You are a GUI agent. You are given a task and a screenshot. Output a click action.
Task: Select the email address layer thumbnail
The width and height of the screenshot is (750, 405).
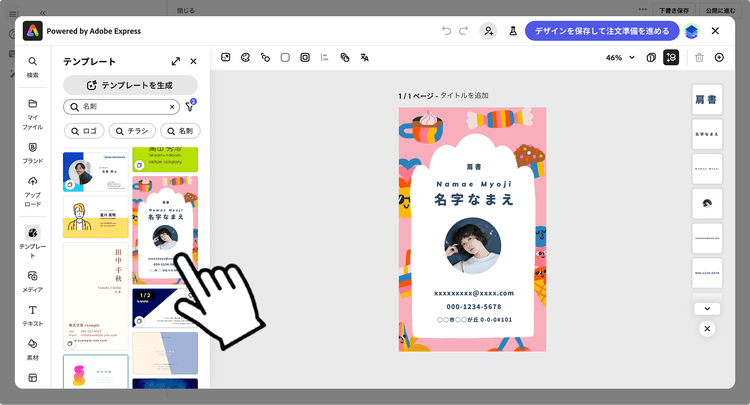click(707, 238)
